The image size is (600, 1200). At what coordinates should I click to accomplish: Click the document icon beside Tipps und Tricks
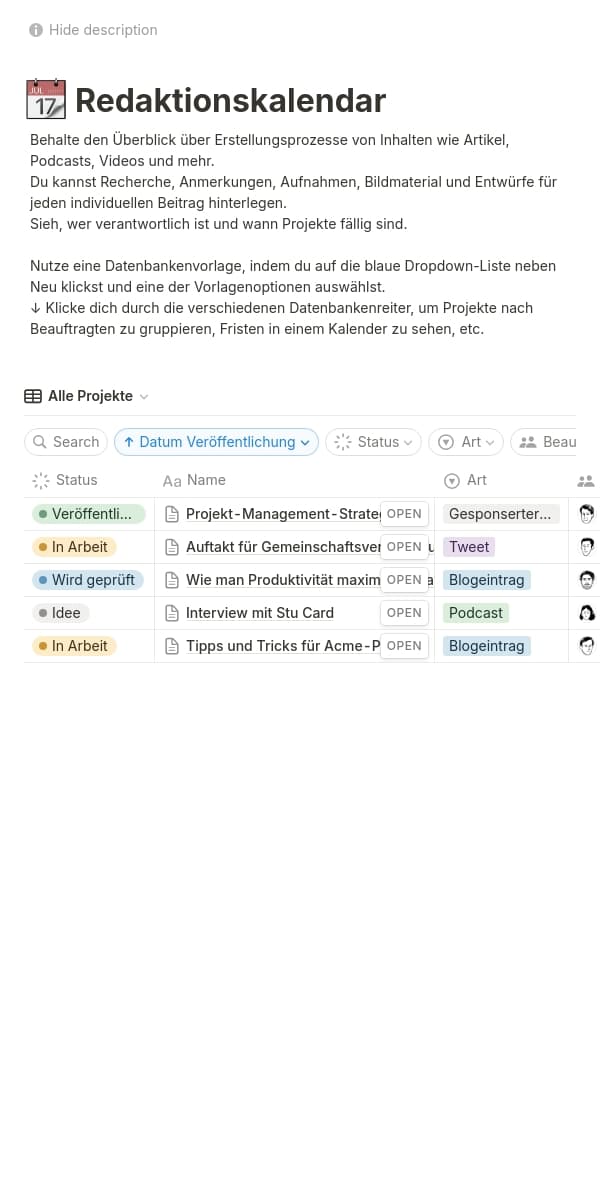tap(171, 645)
